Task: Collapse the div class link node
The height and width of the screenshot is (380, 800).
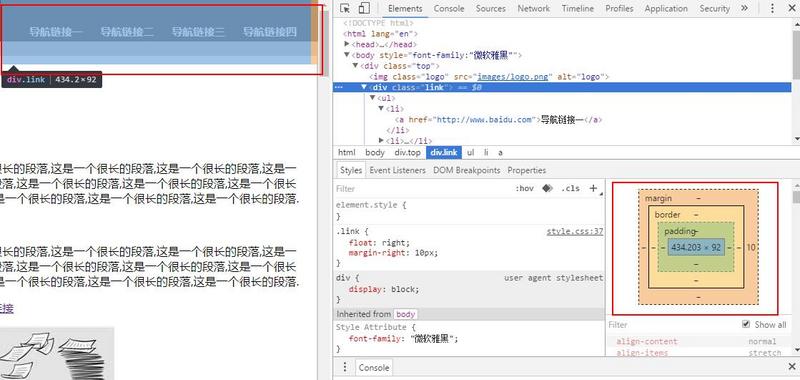Action: 364,87
